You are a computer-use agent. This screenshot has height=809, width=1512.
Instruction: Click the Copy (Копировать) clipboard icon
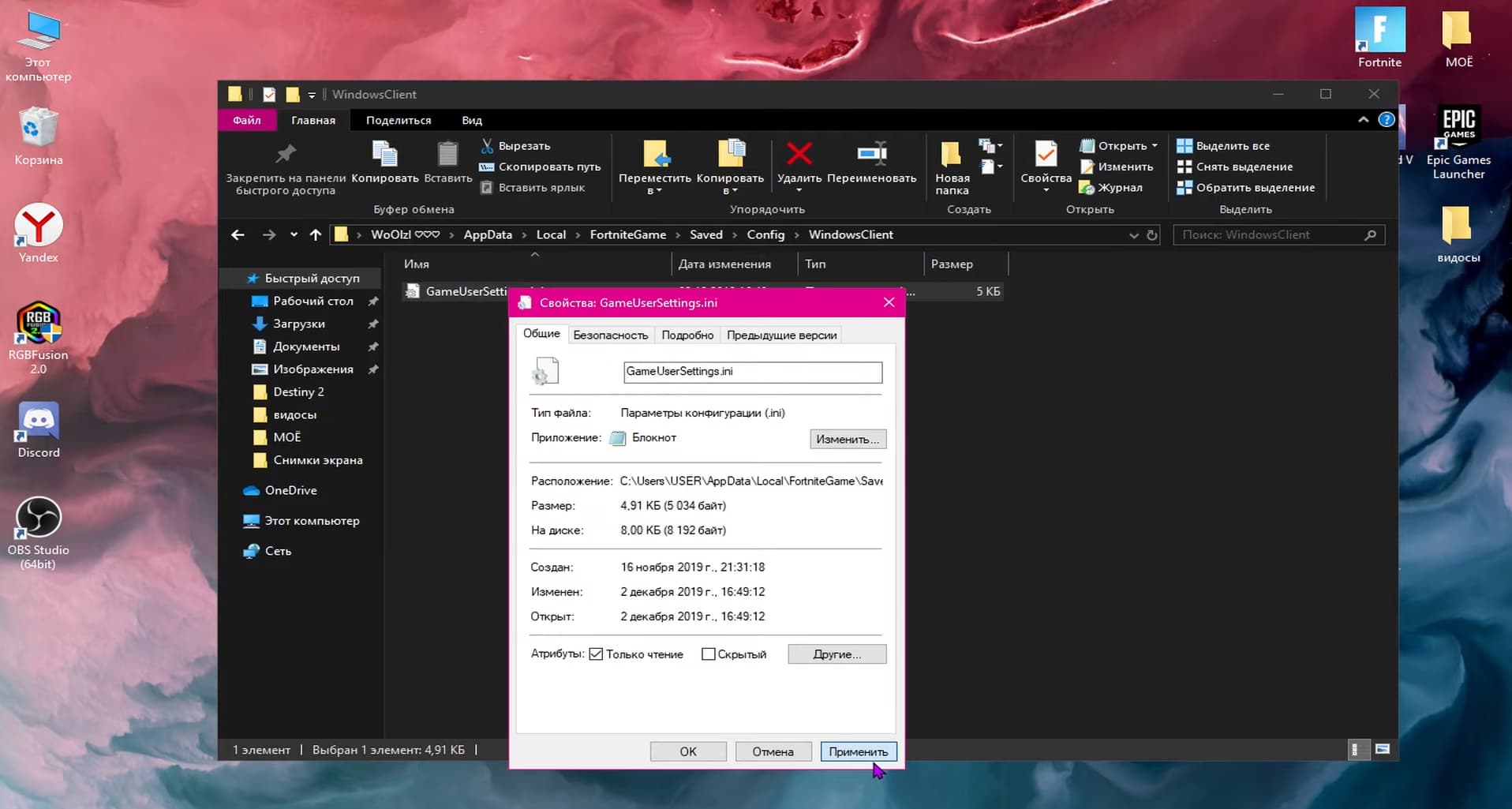coord(384,154)
